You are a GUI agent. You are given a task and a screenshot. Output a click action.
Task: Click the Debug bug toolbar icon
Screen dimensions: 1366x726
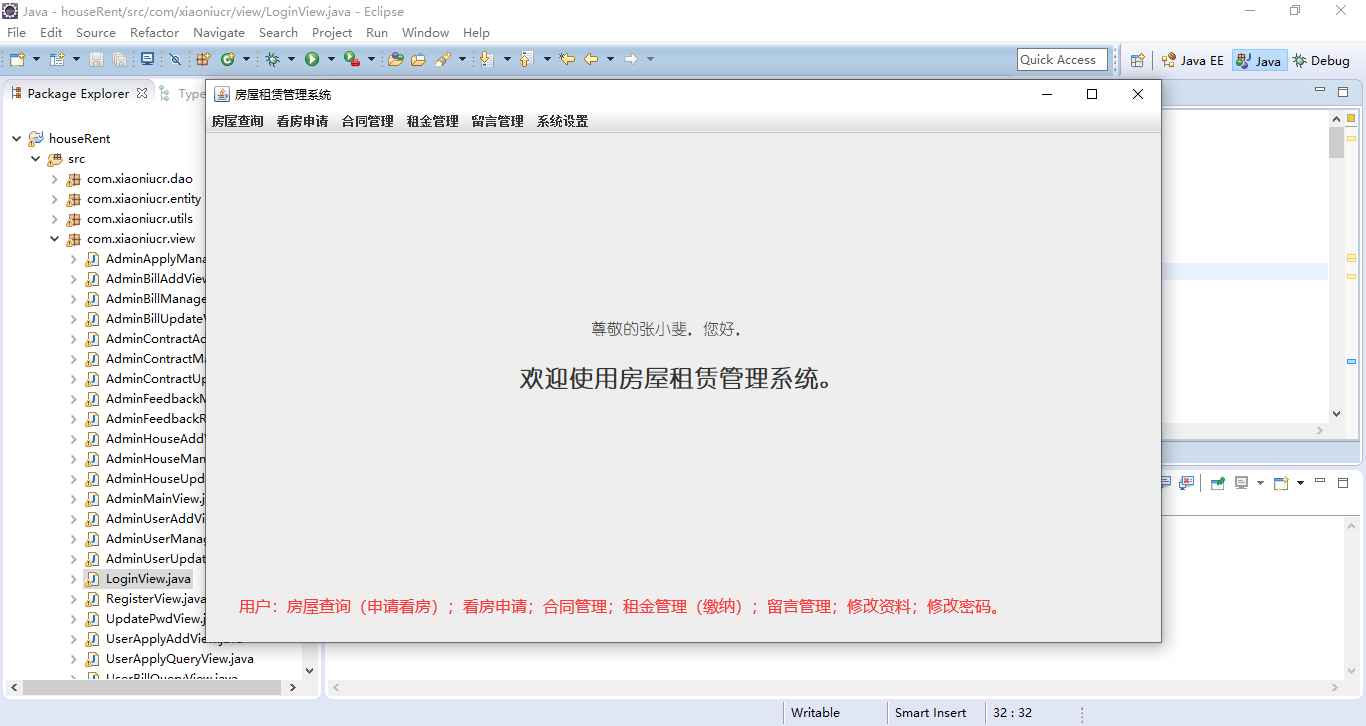click(x=272, y=59)
